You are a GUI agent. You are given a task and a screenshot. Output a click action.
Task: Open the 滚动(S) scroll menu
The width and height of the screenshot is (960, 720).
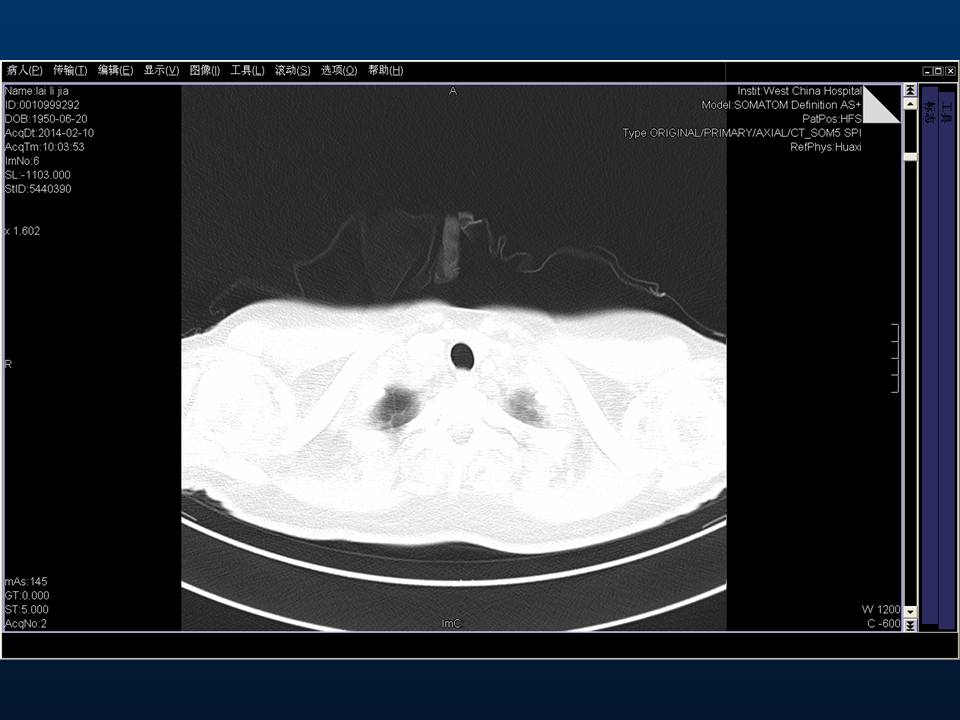tap(292, 71)
